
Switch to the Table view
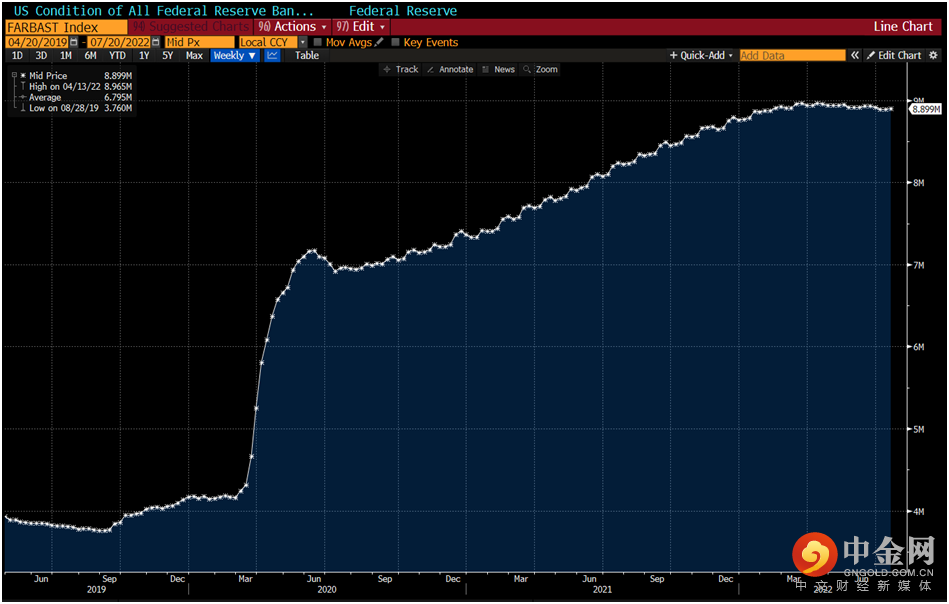[307, 56]
